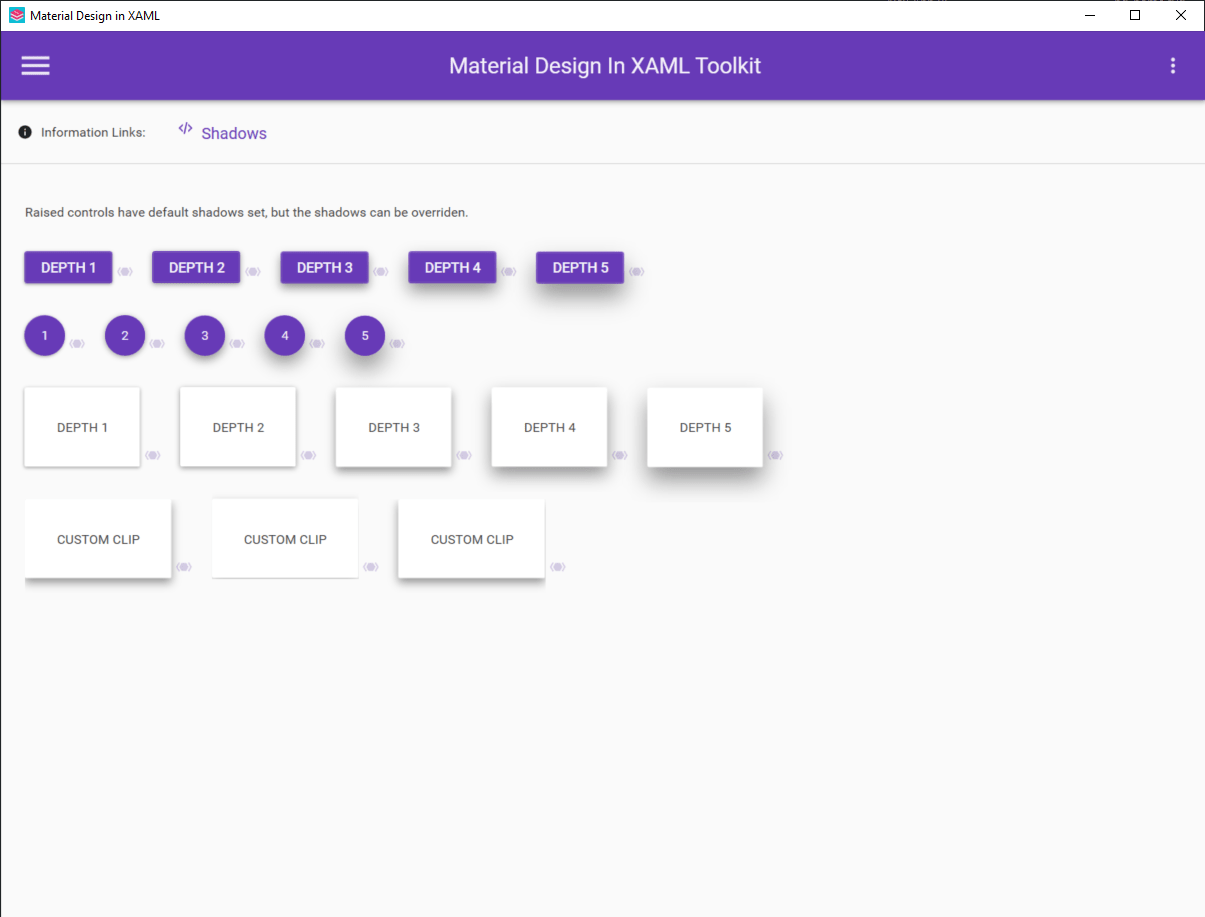1205x917 pixels.
Task: Select the white DEPTH 1 card
Action: [x=82, y=427]
